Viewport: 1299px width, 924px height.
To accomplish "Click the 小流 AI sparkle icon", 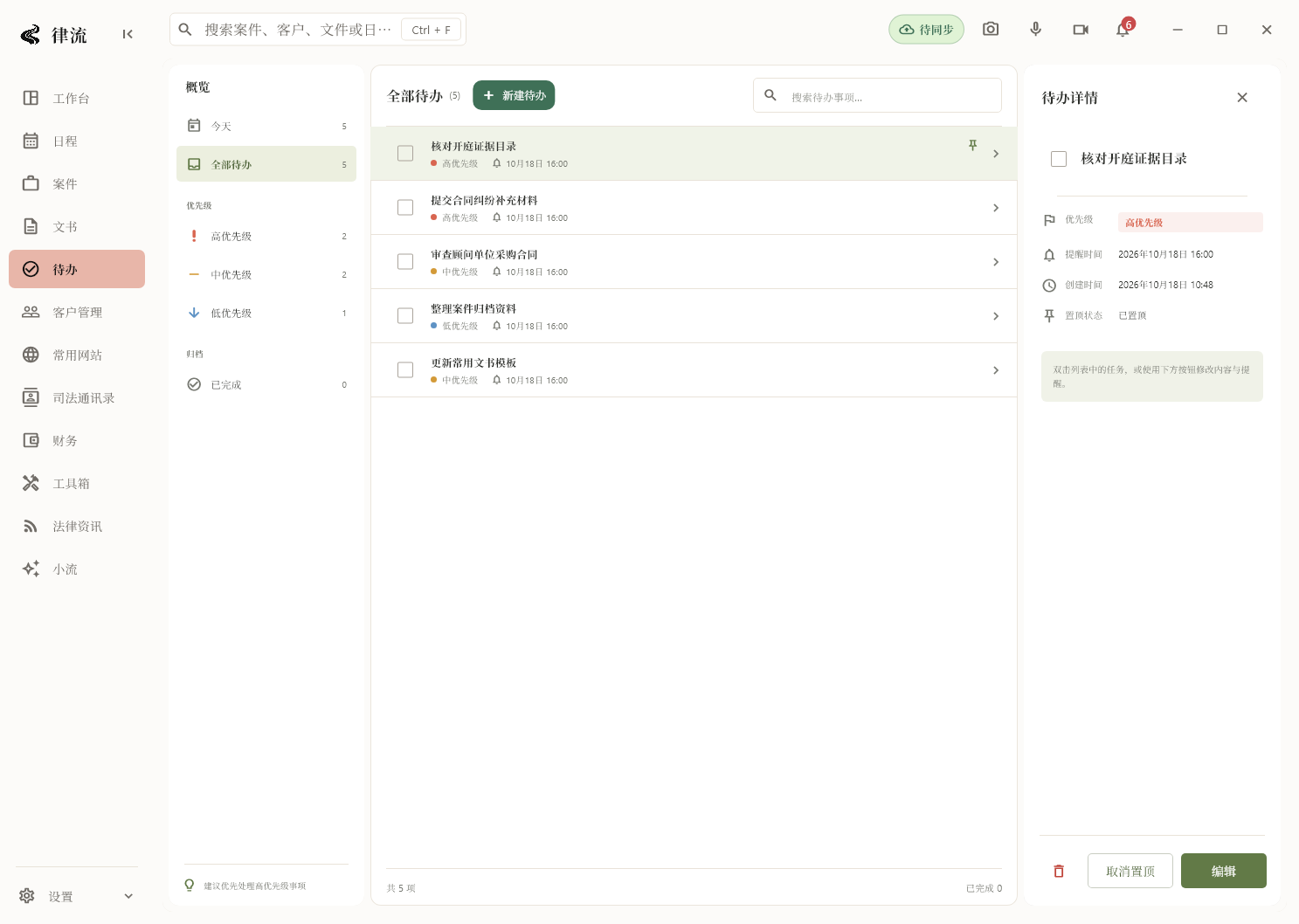I will tap(31, 569).
